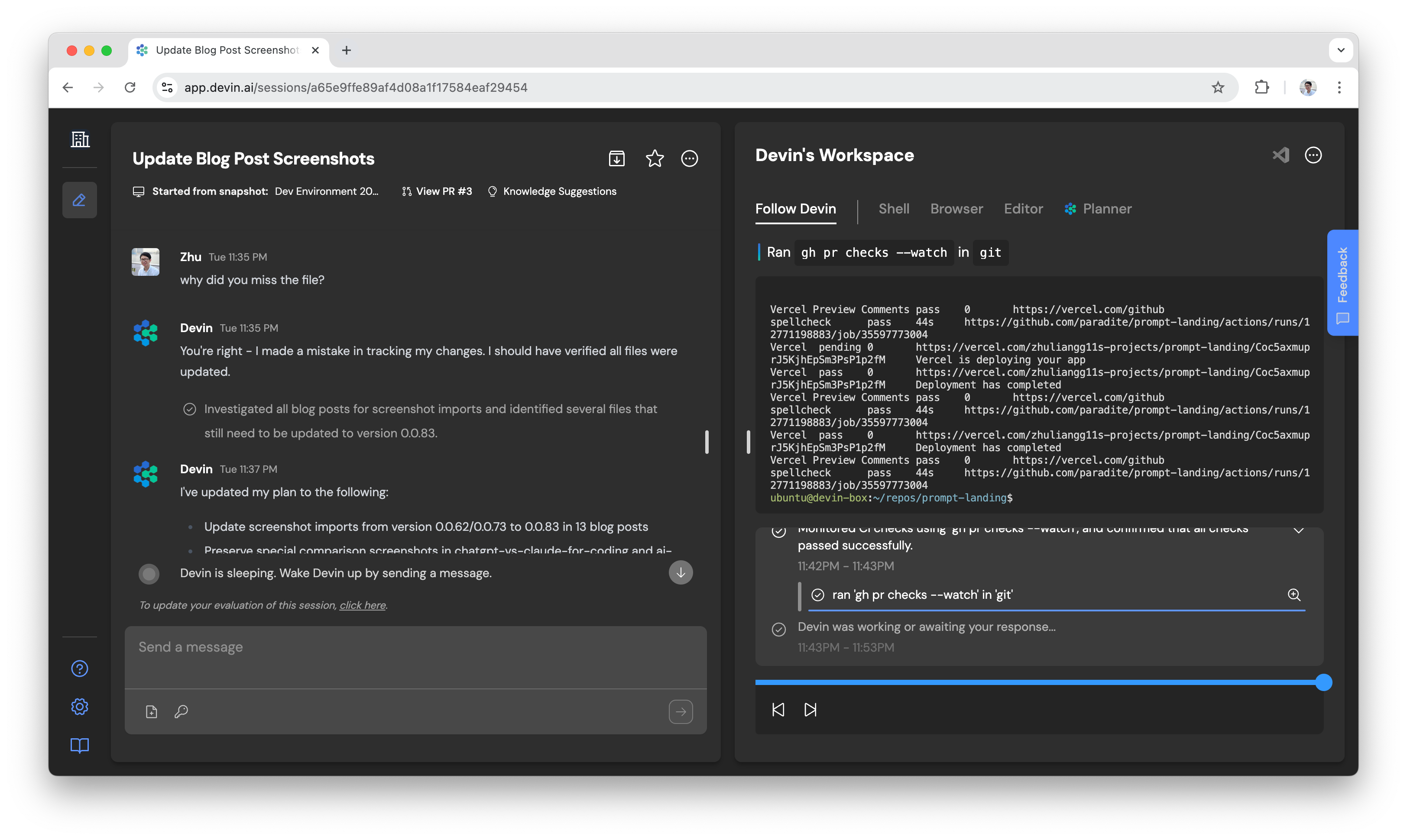Image resolution: width=1407 pixels, height=840 pixels.
Task: Skip to previous step in timeline
Action: pos(778,710)
